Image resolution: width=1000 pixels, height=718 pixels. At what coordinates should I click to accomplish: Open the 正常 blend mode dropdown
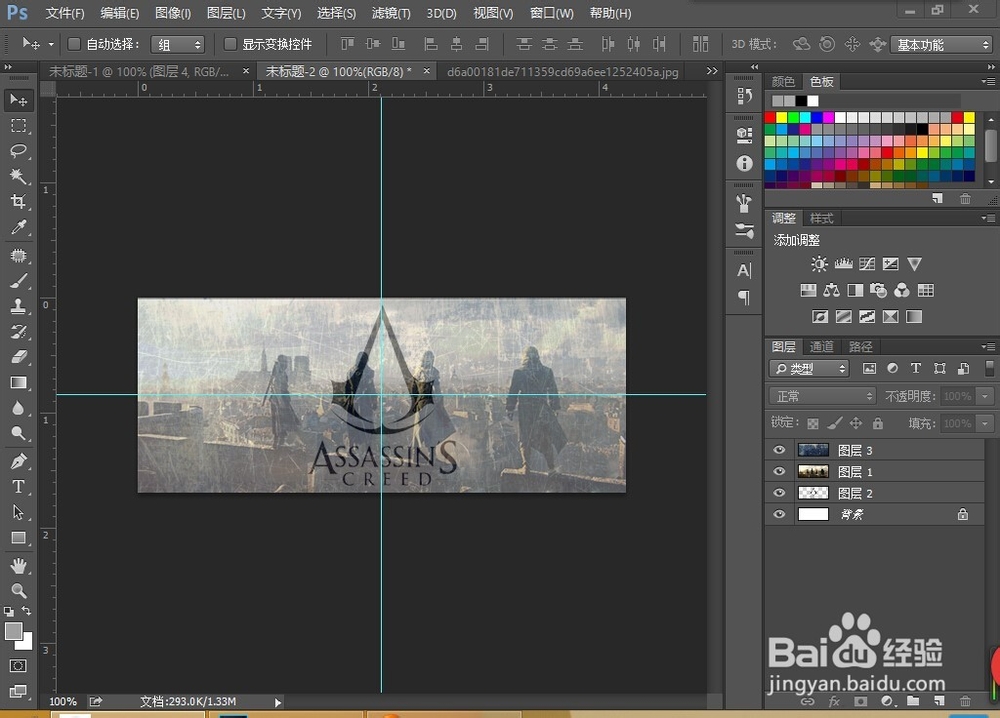[822, 396]
